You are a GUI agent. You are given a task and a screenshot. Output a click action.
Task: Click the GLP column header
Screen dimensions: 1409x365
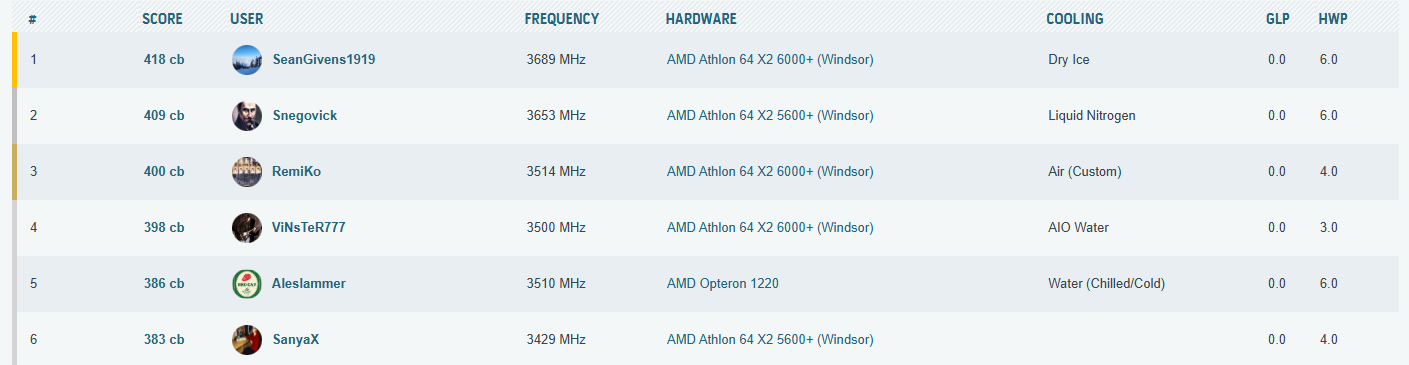coord(1277,19)
